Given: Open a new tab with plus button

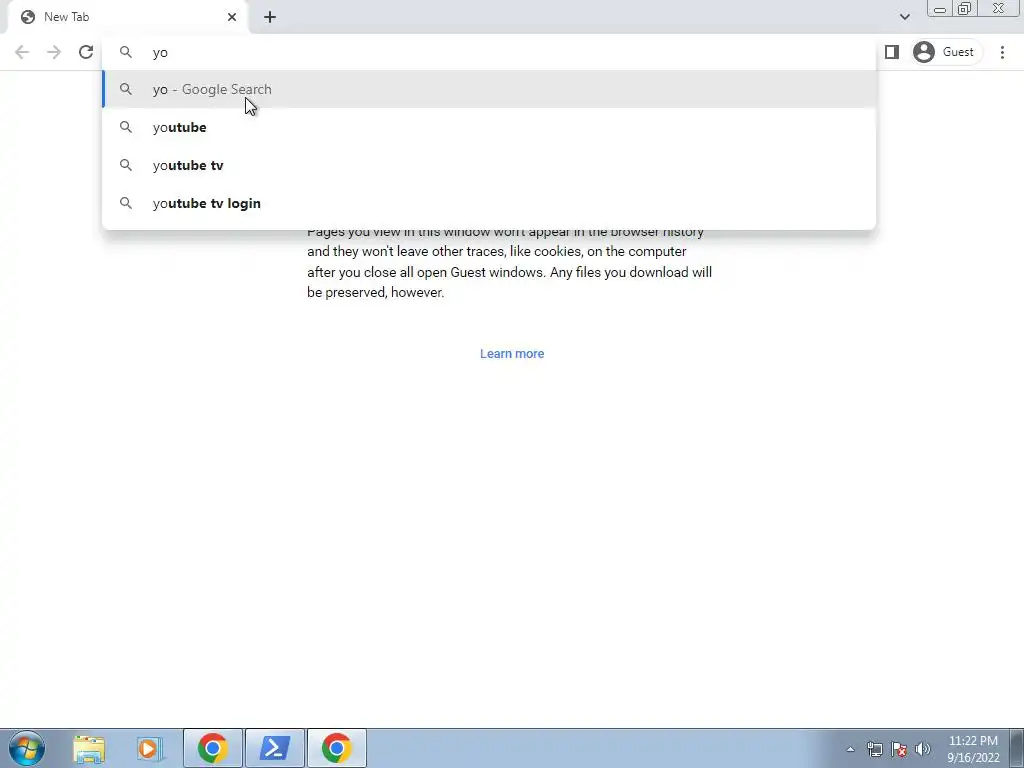Looking at the screenshot, I should (x=270, y=17).
